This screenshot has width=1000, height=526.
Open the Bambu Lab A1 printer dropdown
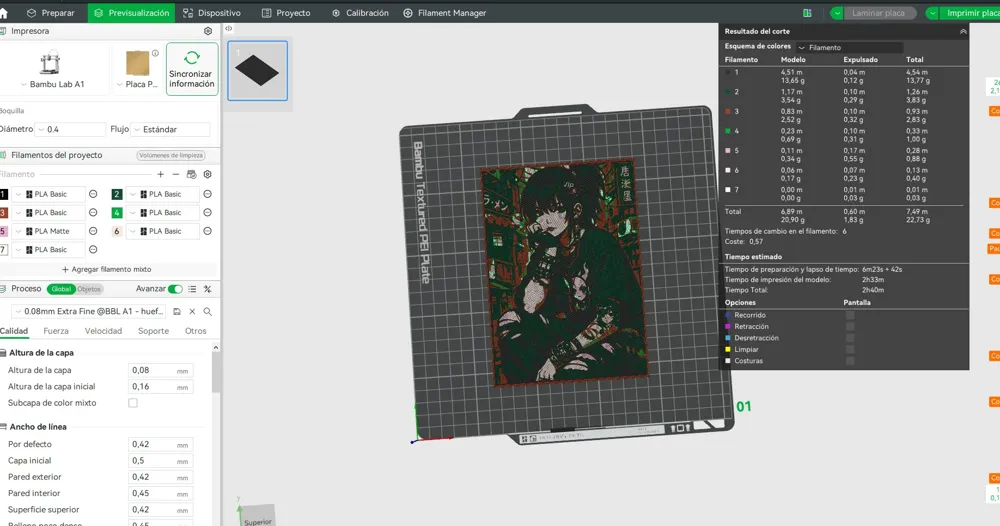pyautogui.click(x=52, y=84)
